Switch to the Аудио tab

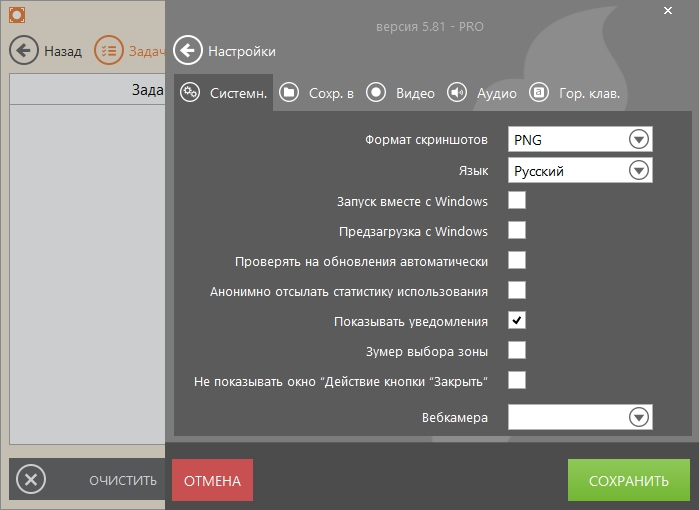click(x=482, y=93)
